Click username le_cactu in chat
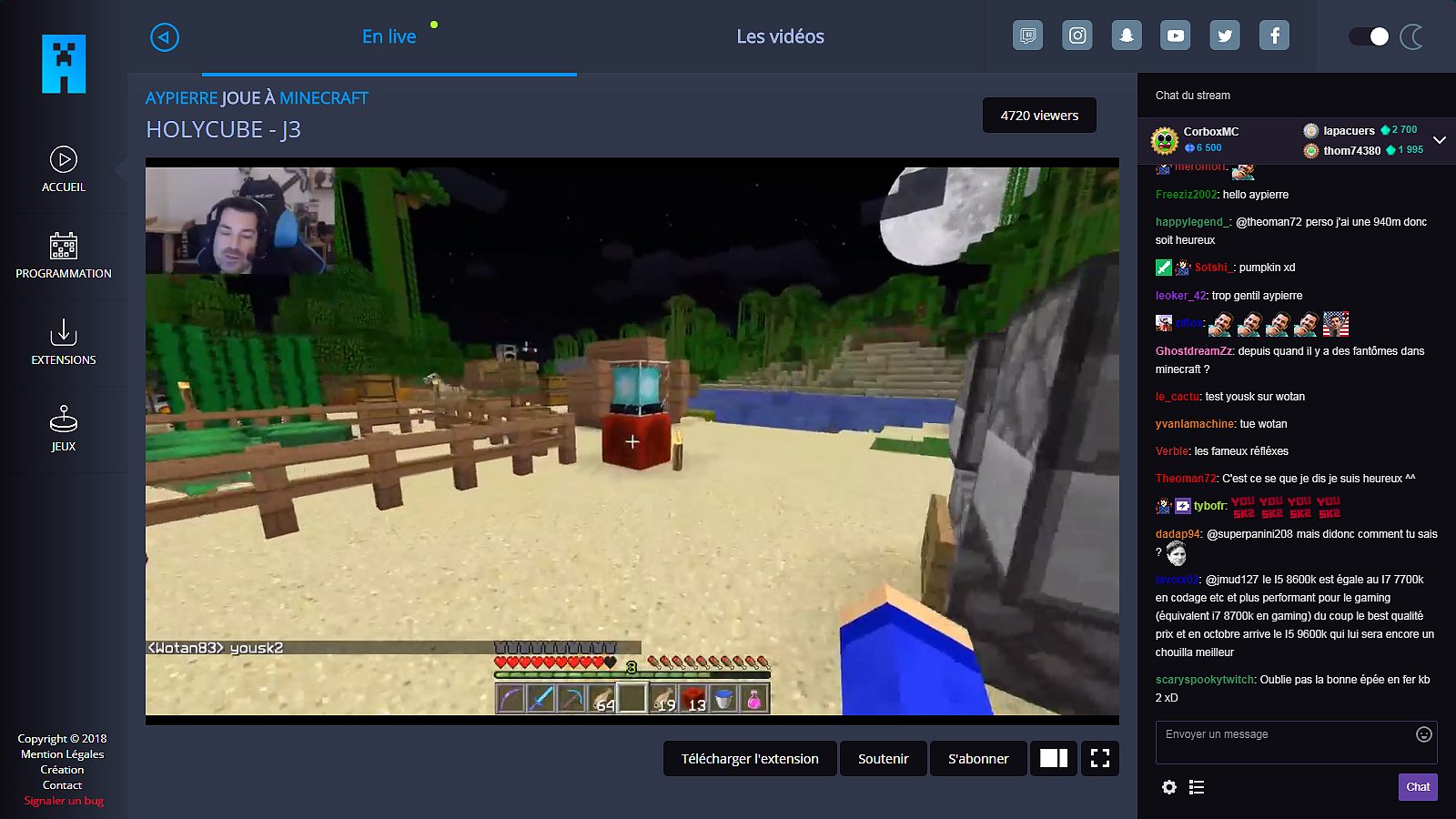 (x=1178, y=397)
